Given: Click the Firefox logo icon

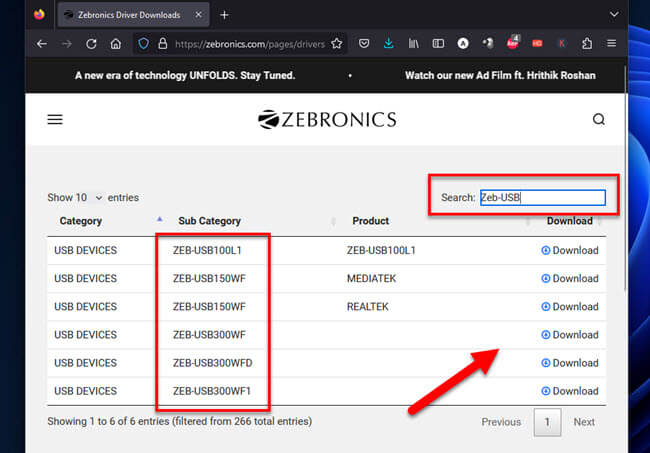Looking at the screenshot, I should [39, 15].
